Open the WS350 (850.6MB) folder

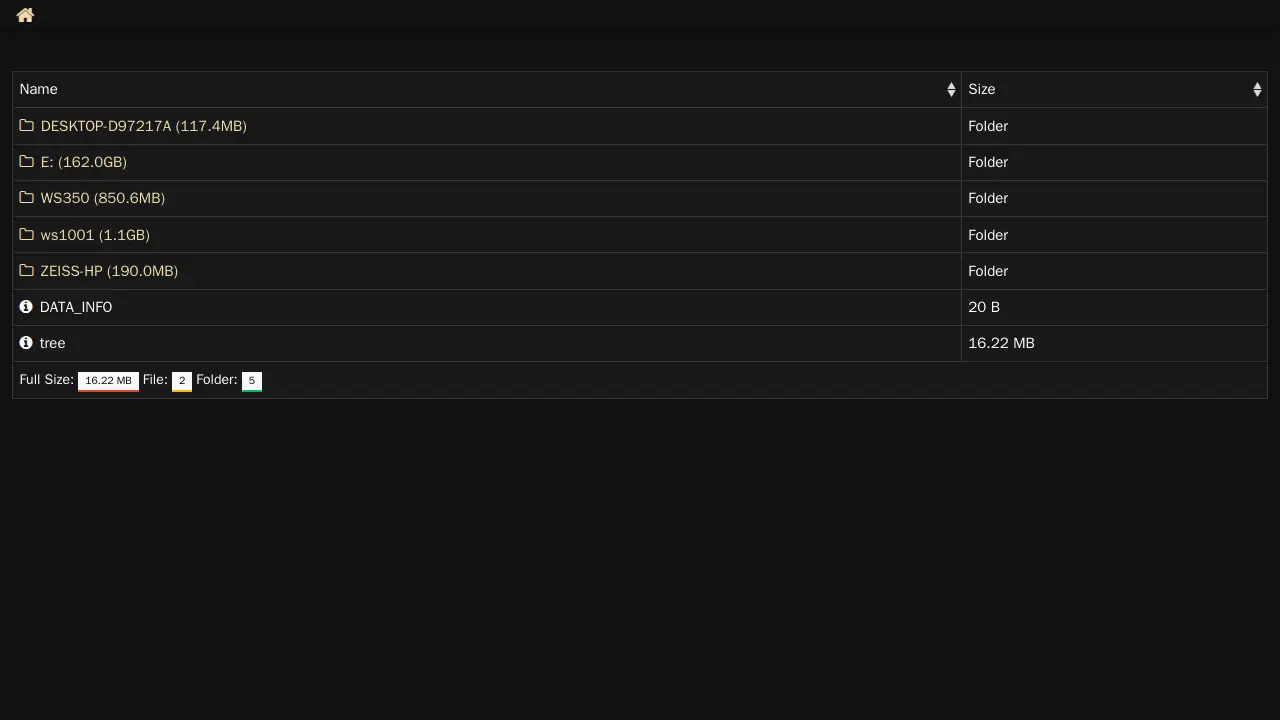(102, 198)
